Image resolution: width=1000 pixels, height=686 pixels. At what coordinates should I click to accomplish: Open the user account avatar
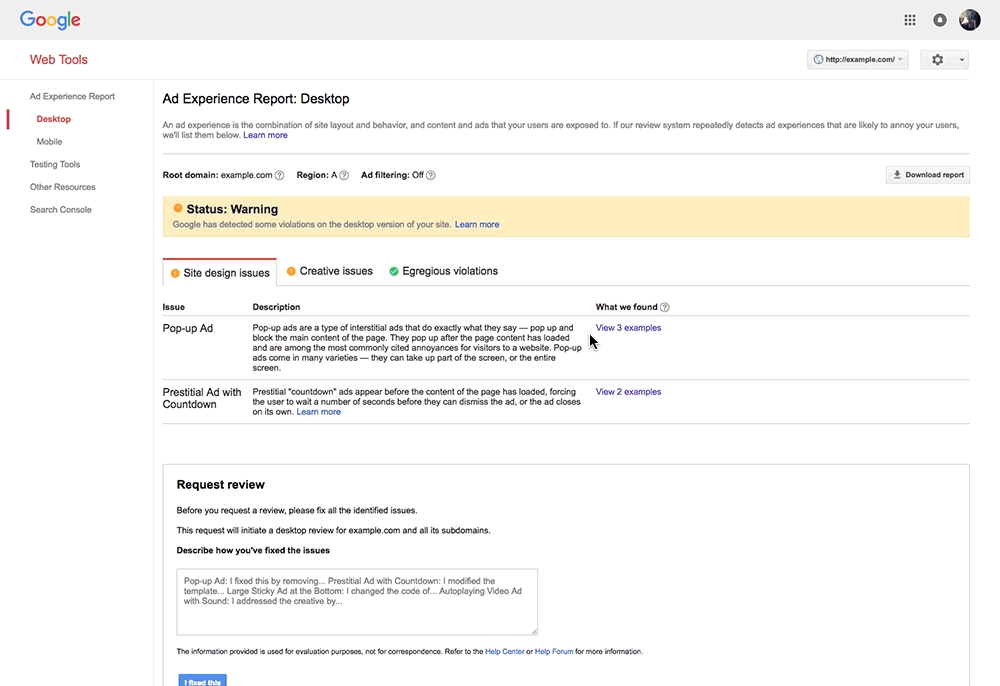pyautogui.click(x=969, y=20)
